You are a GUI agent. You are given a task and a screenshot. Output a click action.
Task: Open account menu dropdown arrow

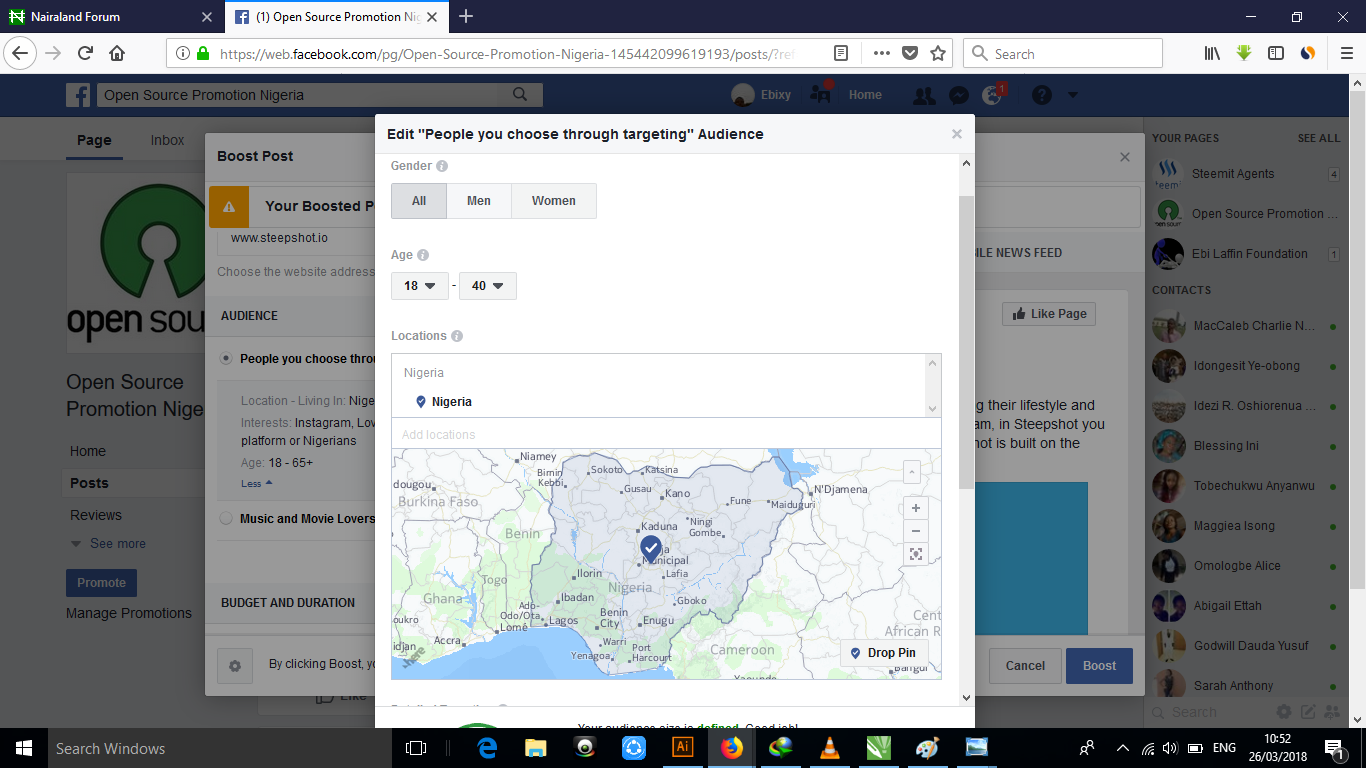click(1073, 95)
